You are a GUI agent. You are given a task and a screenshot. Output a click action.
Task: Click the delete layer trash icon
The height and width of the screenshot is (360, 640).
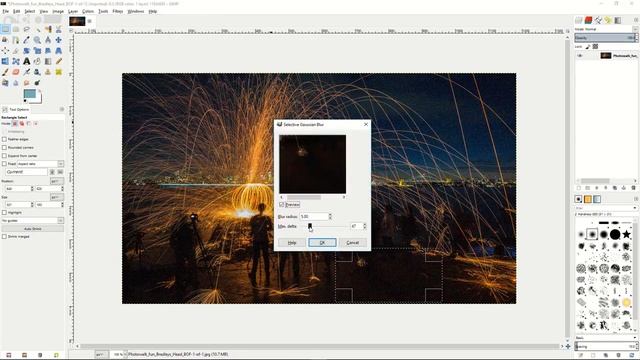point(633,188)
